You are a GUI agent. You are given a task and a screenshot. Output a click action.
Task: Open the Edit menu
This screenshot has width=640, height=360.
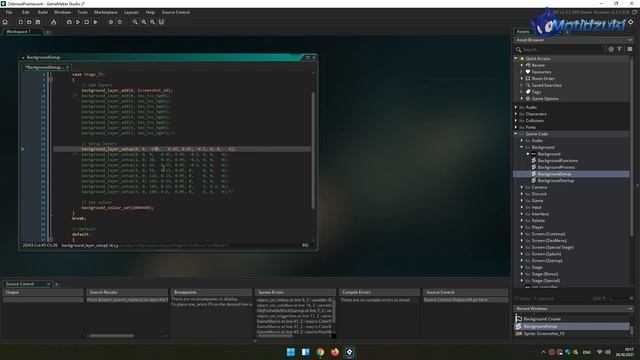pos(26,12)
